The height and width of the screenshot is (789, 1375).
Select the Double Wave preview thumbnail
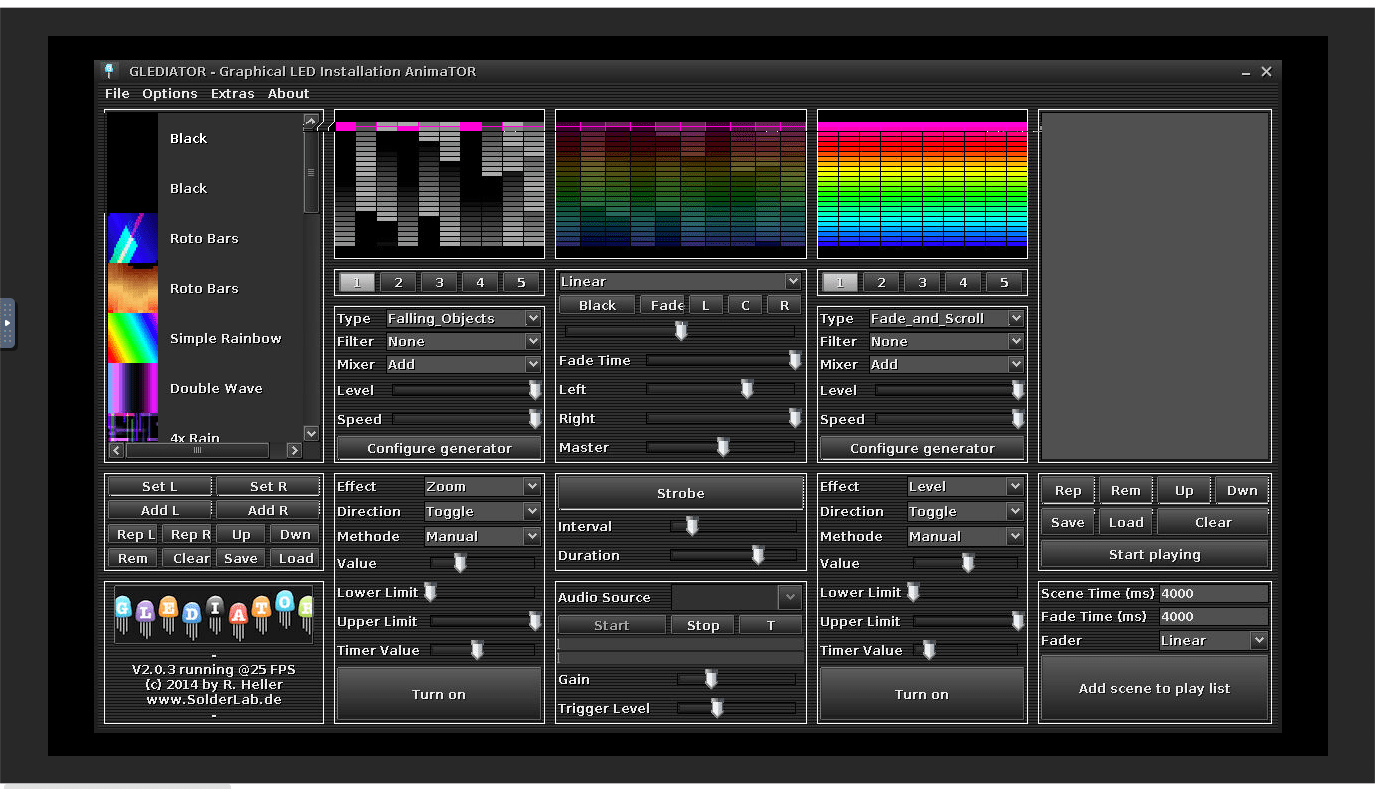point(132,388)
